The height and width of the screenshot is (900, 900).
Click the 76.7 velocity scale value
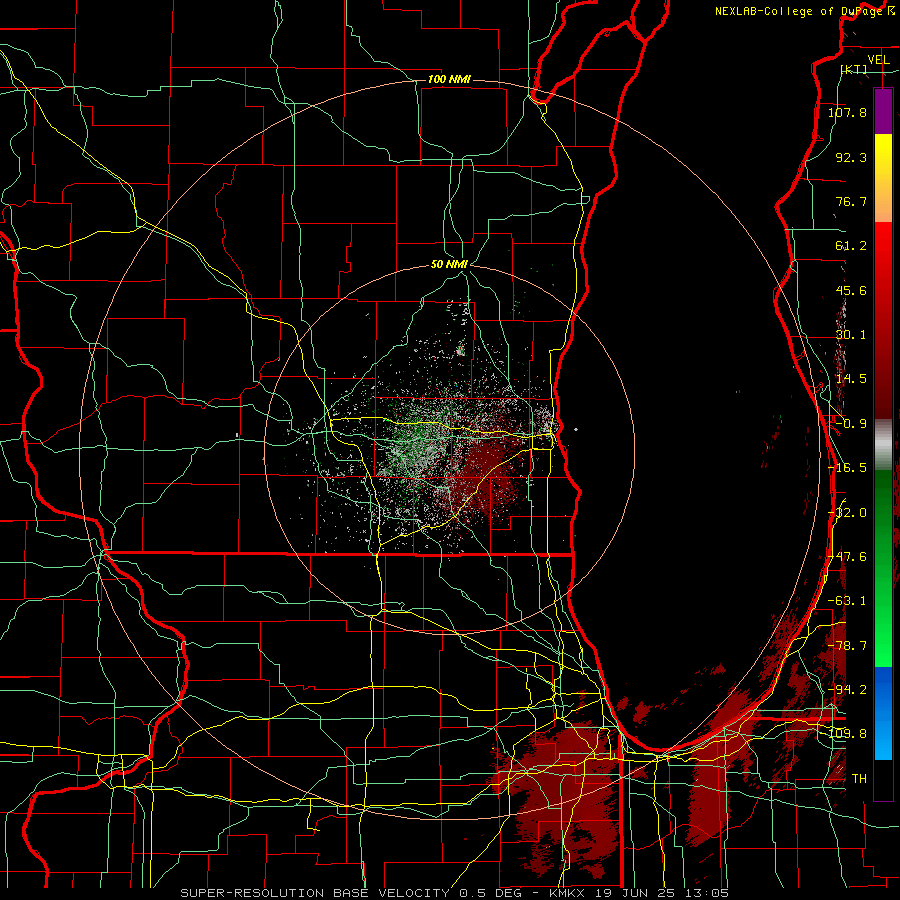[851, 201]
